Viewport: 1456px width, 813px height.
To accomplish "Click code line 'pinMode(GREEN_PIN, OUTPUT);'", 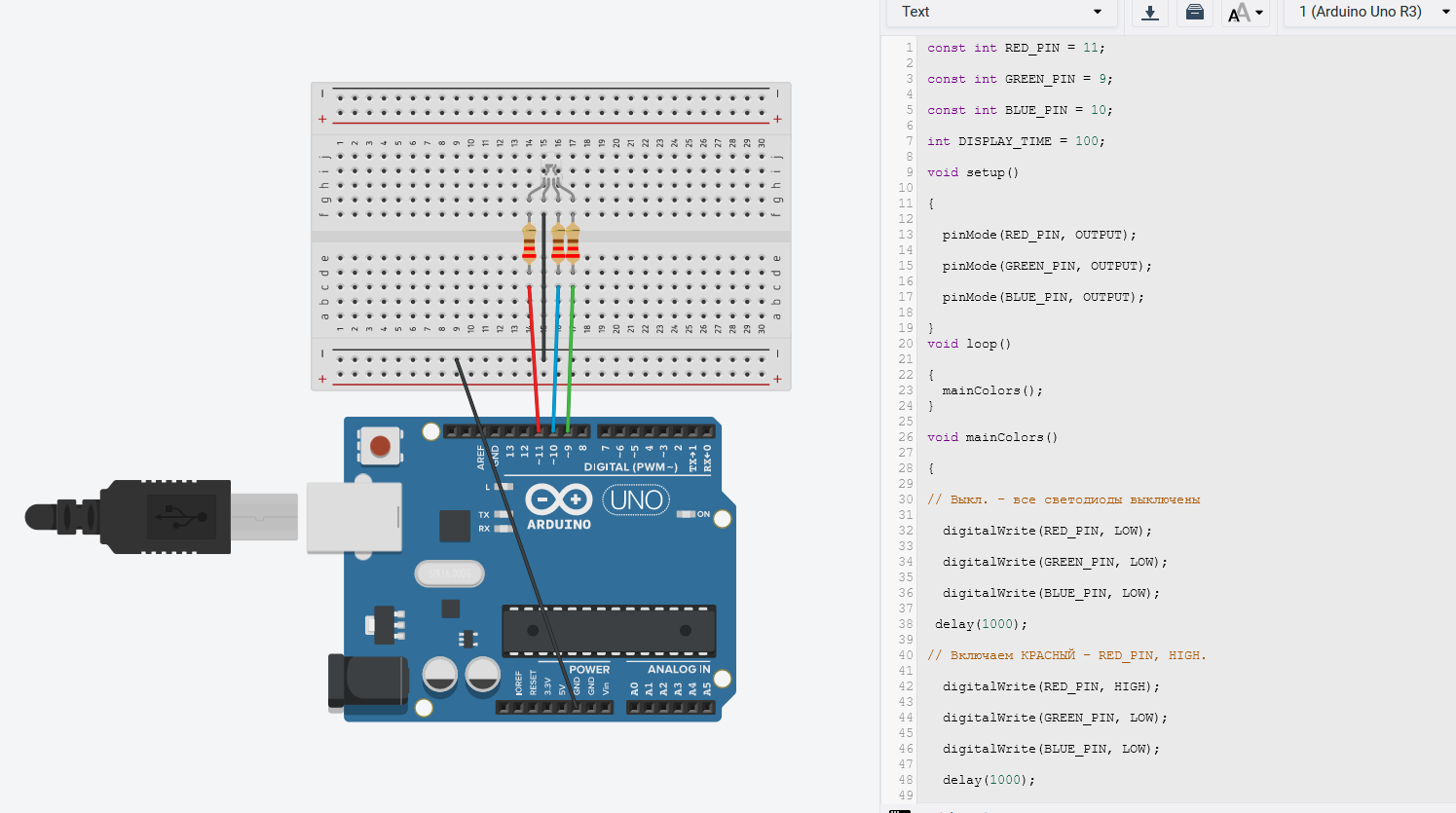I will (x=1047, y=266).
